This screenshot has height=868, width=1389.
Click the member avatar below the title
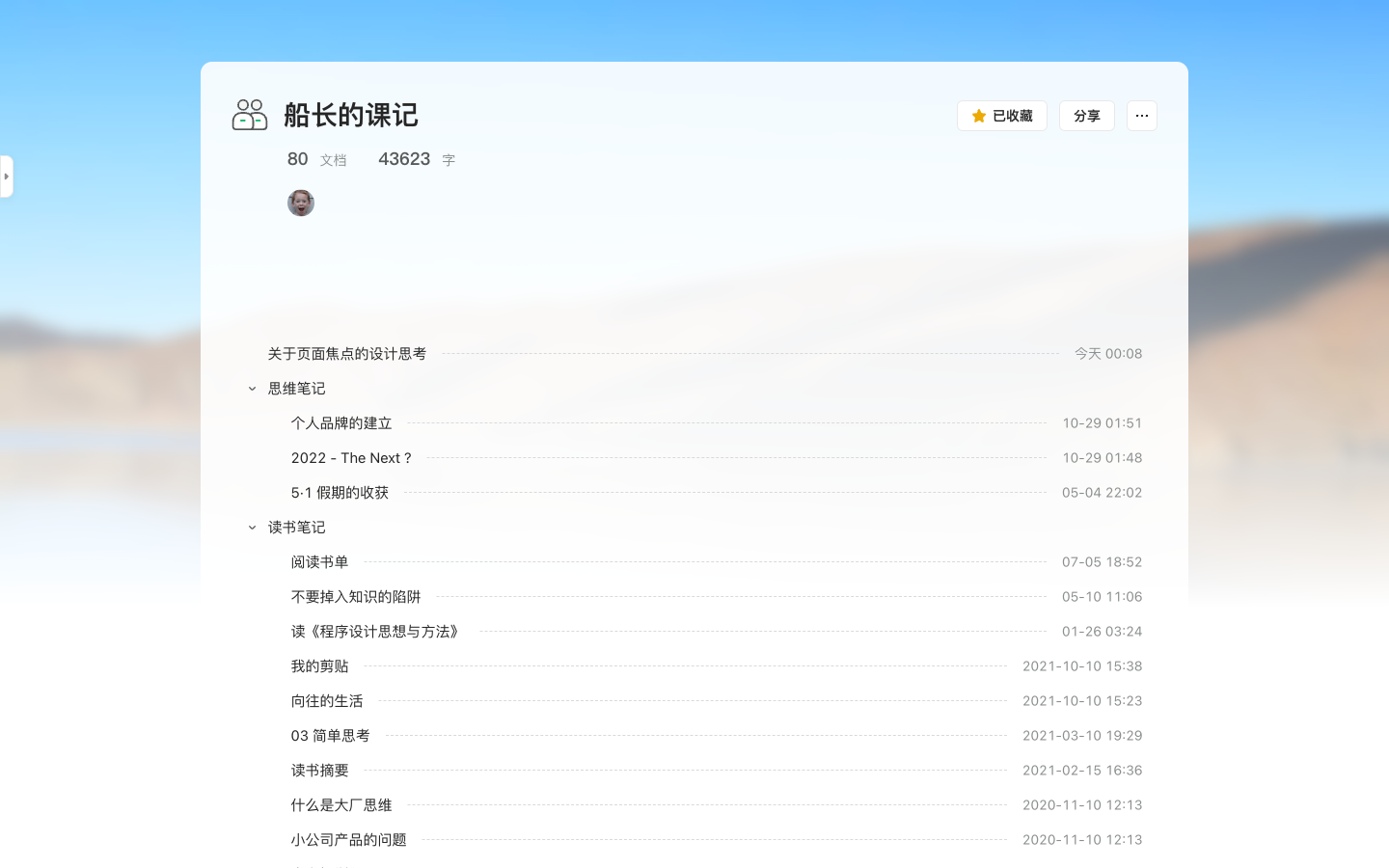[x=300, y=203]
